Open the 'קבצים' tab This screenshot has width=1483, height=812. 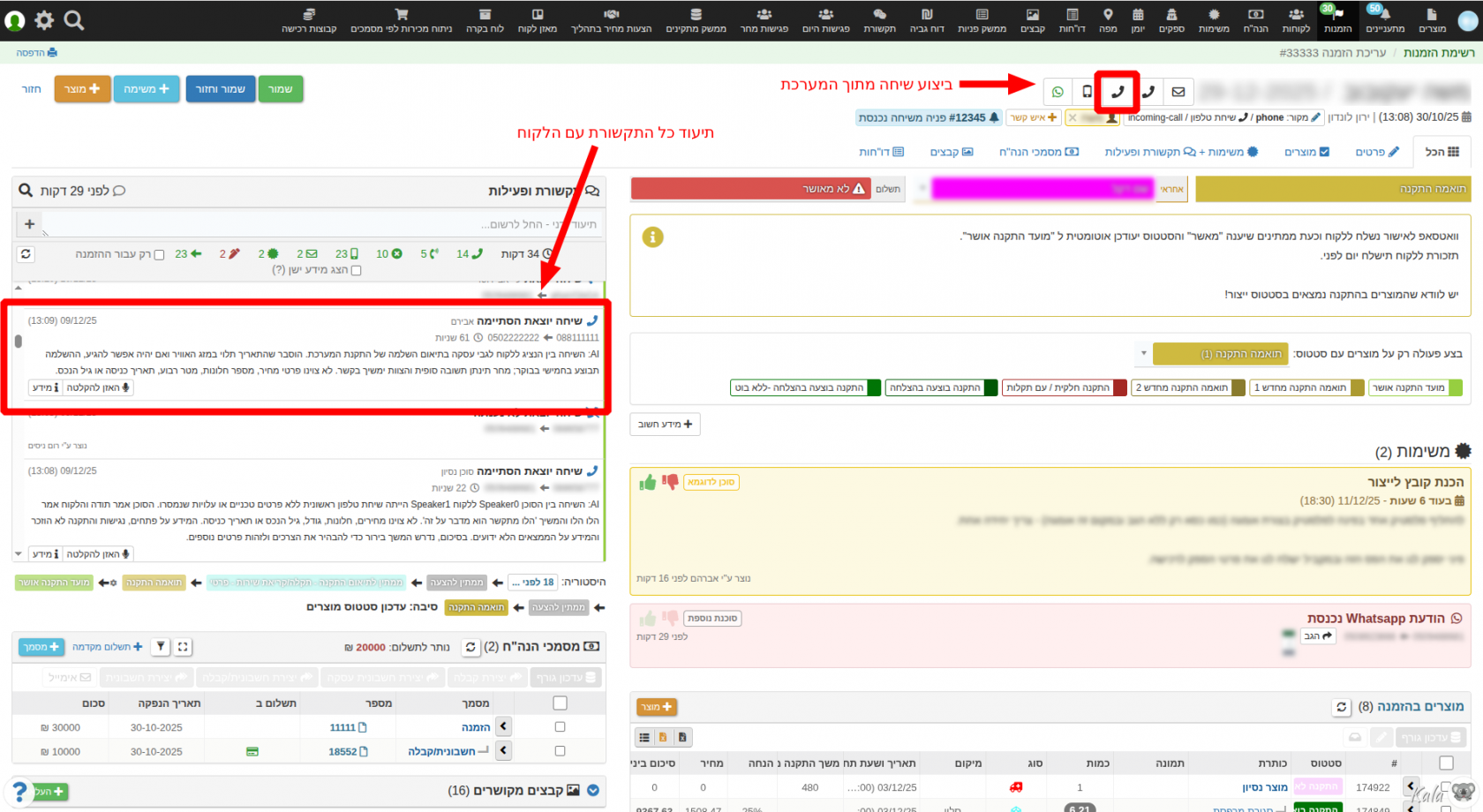click(x=951, y=152)
